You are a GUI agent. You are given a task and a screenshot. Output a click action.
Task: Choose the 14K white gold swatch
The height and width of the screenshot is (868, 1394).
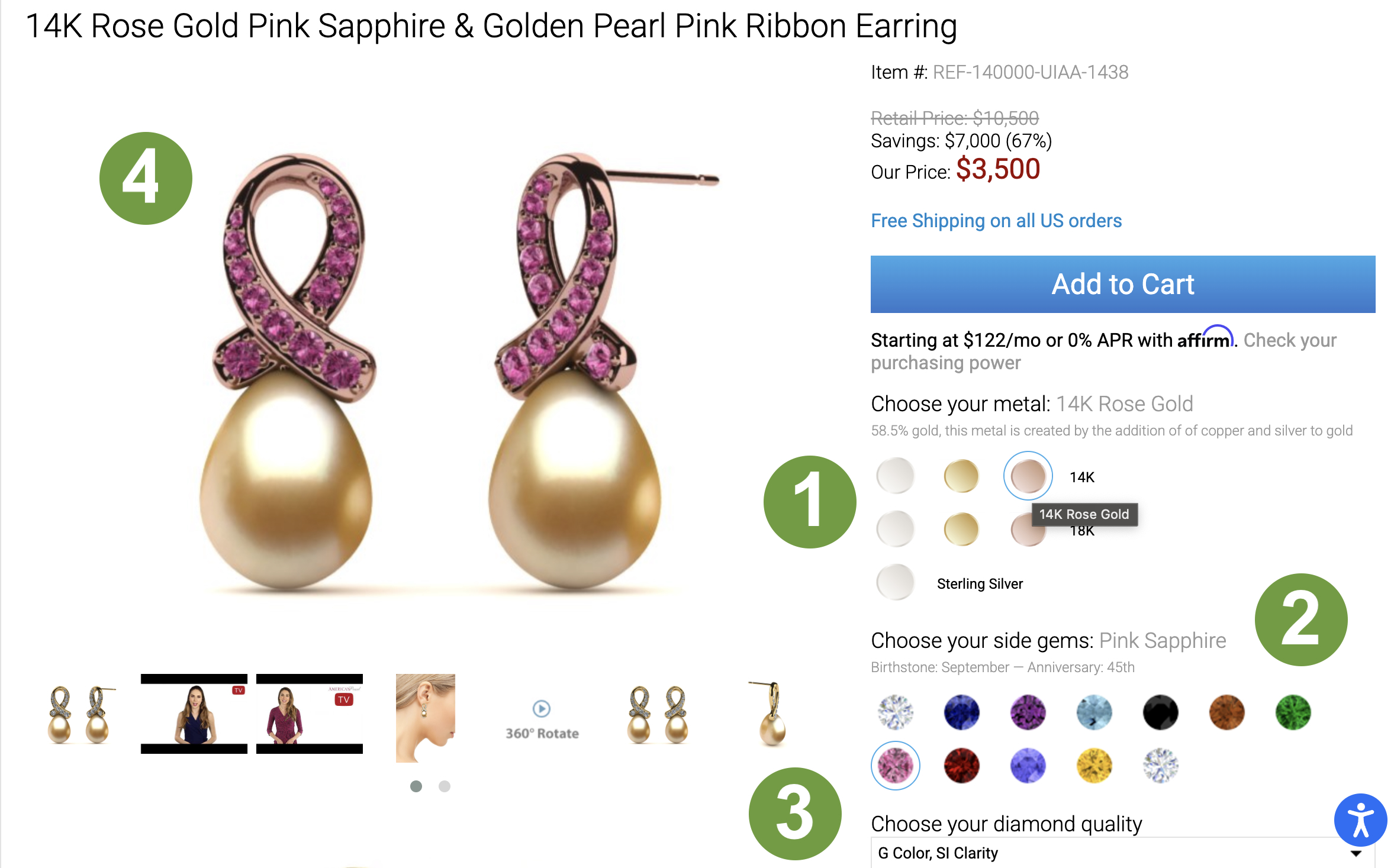pos(895,475)
